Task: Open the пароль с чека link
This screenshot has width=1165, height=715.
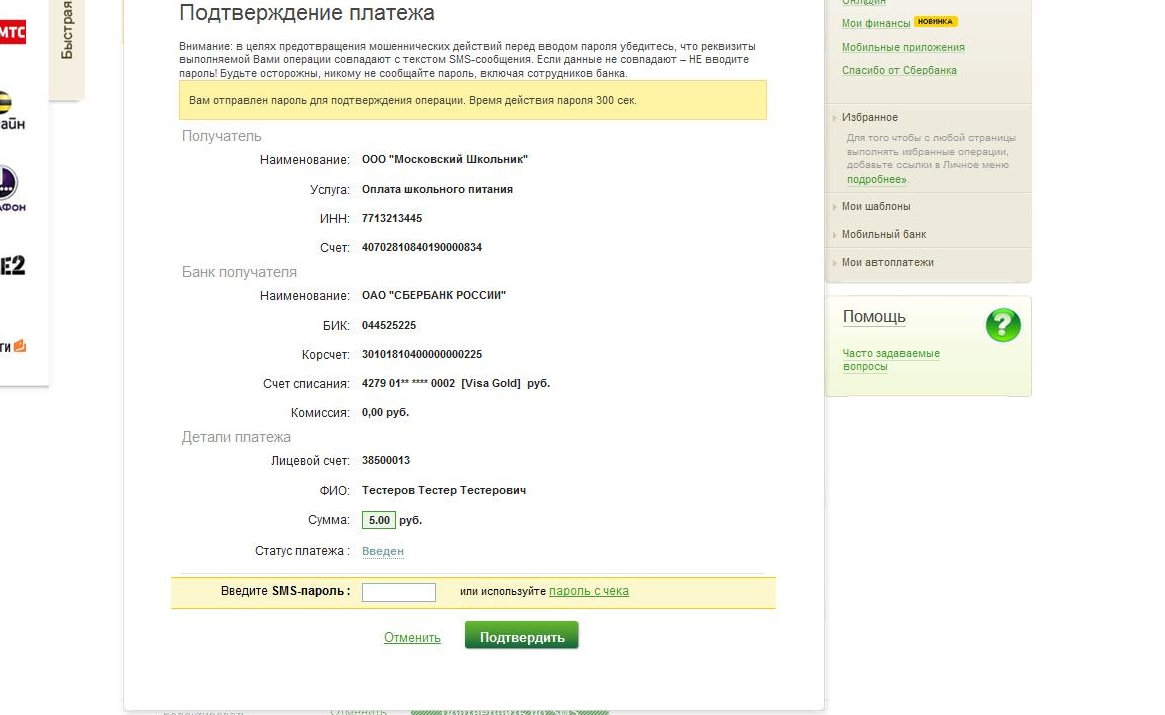Action: pyautogui.click(x=588, y=591)
